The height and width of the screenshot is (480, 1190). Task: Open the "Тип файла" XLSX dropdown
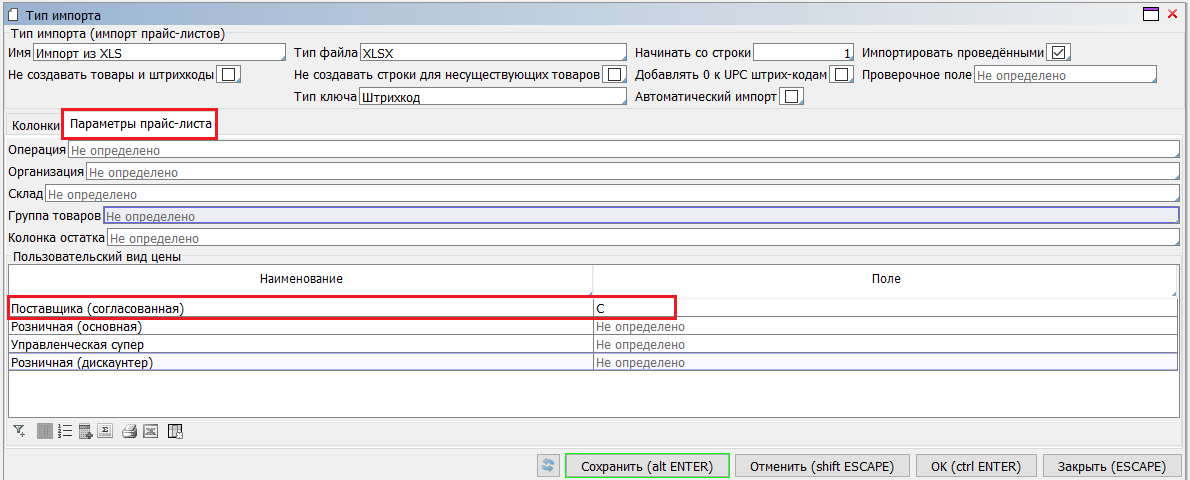point(491,53)
